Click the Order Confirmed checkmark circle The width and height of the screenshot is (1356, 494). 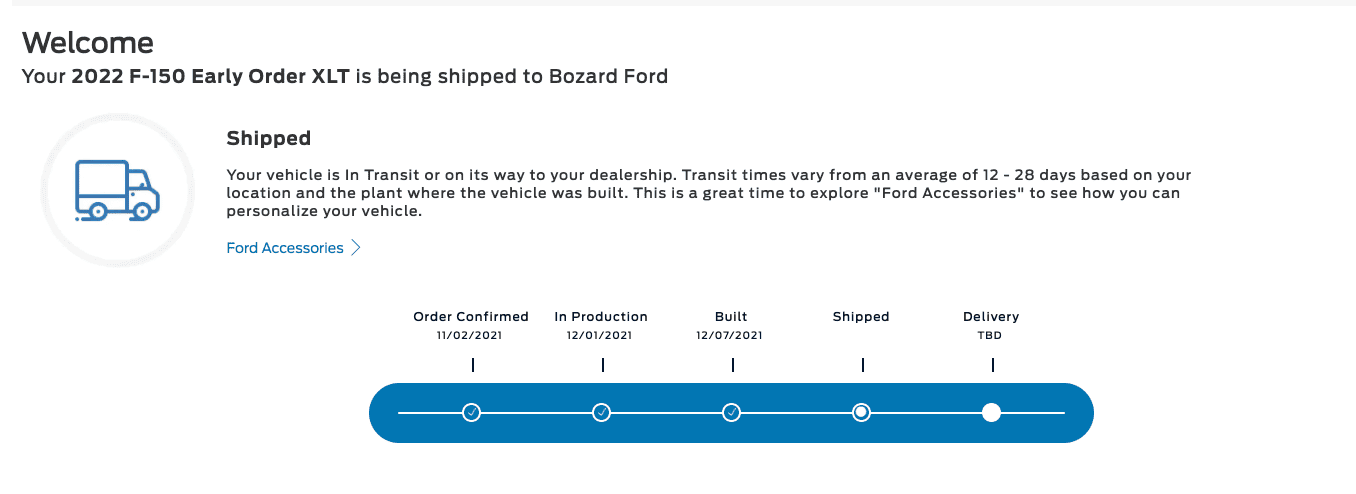472,412
